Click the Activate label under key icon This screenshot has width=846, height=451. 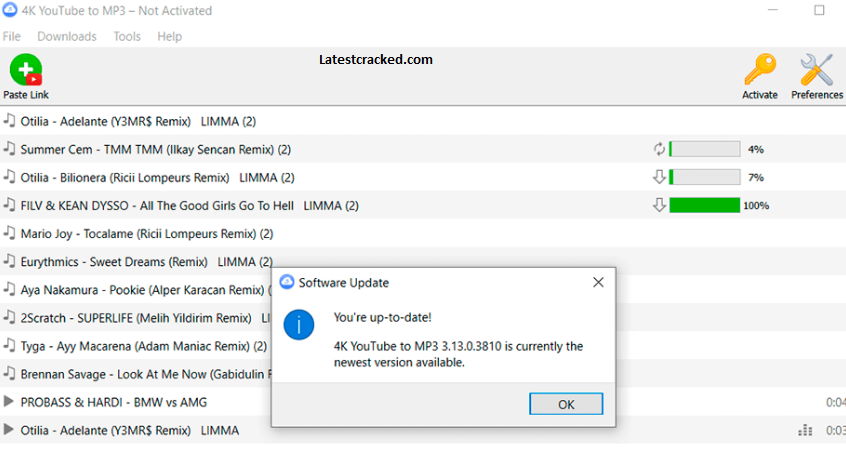pos(760,95)
